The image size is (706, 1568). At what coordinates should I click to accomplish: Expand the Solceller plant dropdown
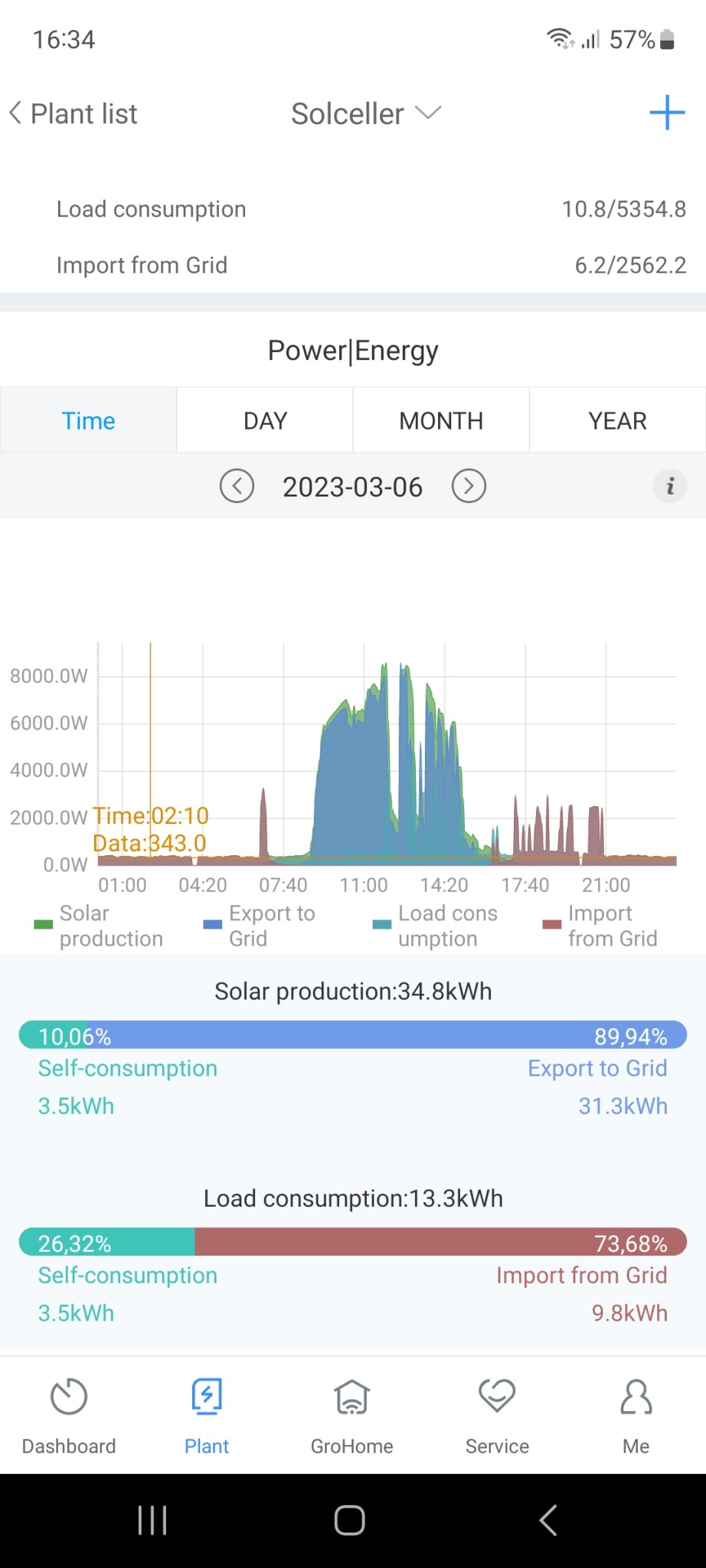(x=366, y=114)
